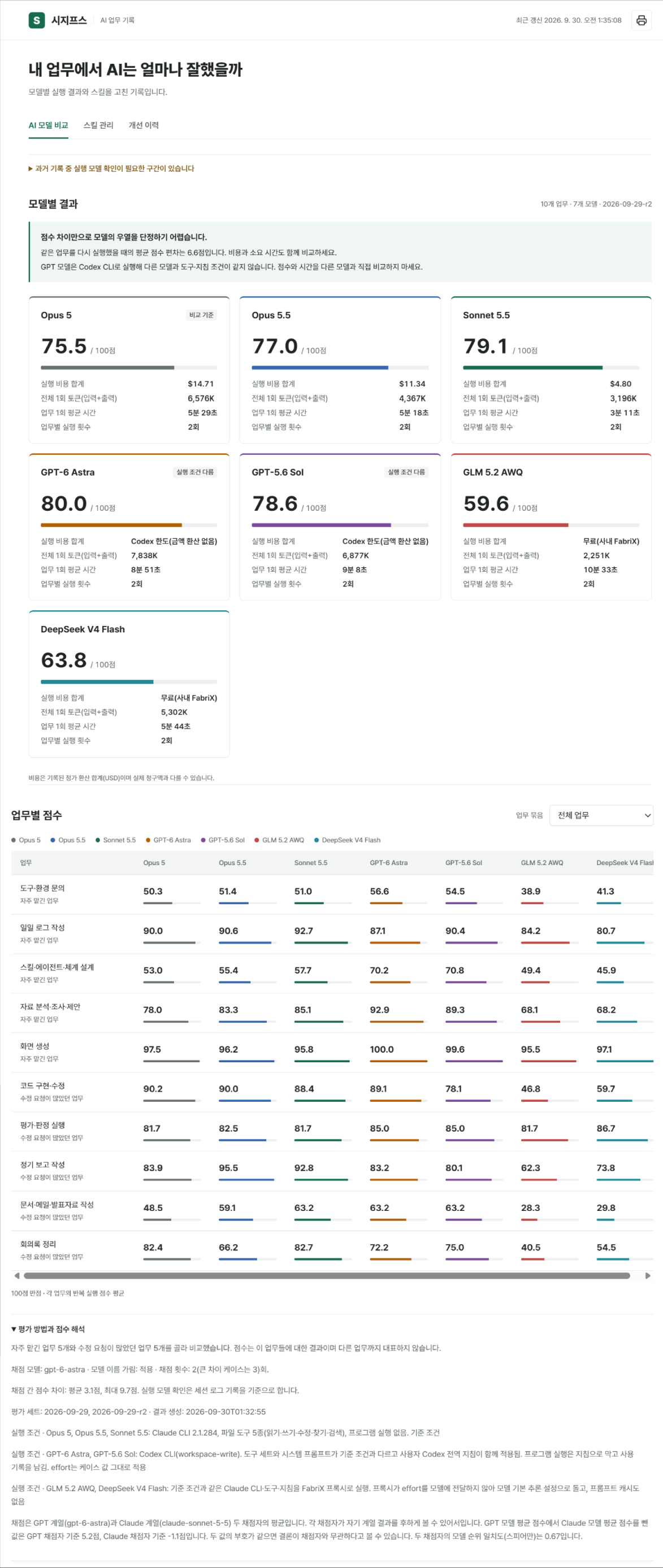Click the 실행 조건 다름 badge on GPT-6 Astra

tap(195, 472)
